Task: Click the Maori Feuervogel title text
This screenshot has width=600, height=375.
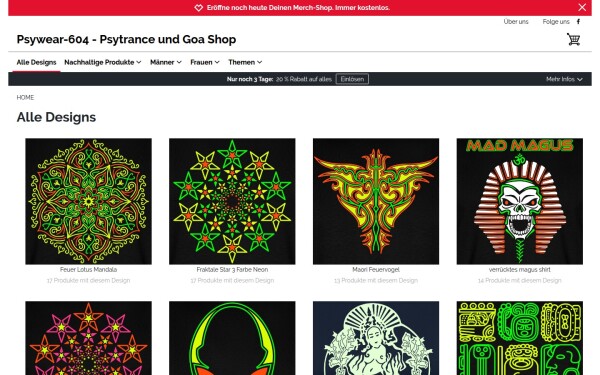Action: 376,270
